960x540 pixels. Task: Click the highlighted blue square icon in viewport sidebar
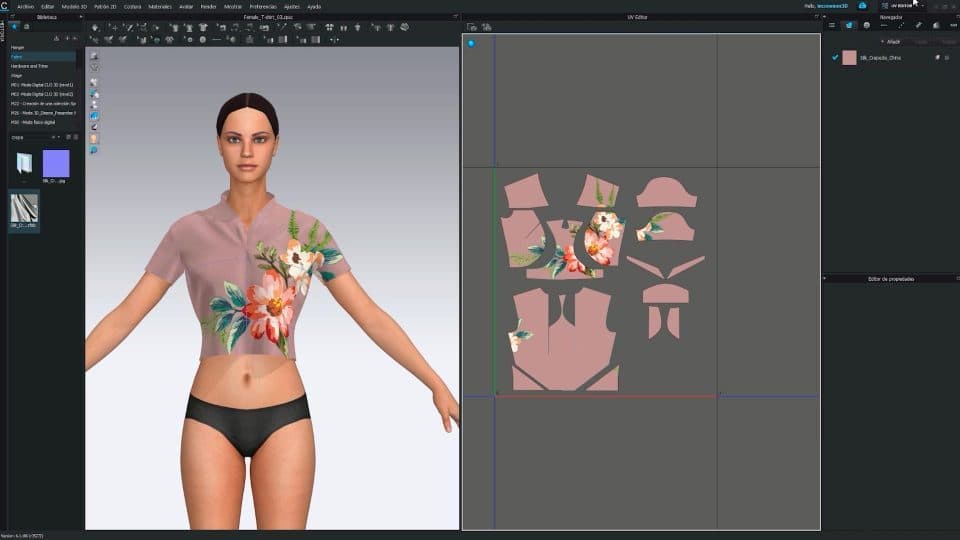pyautogui.click(x=94, y=116)
